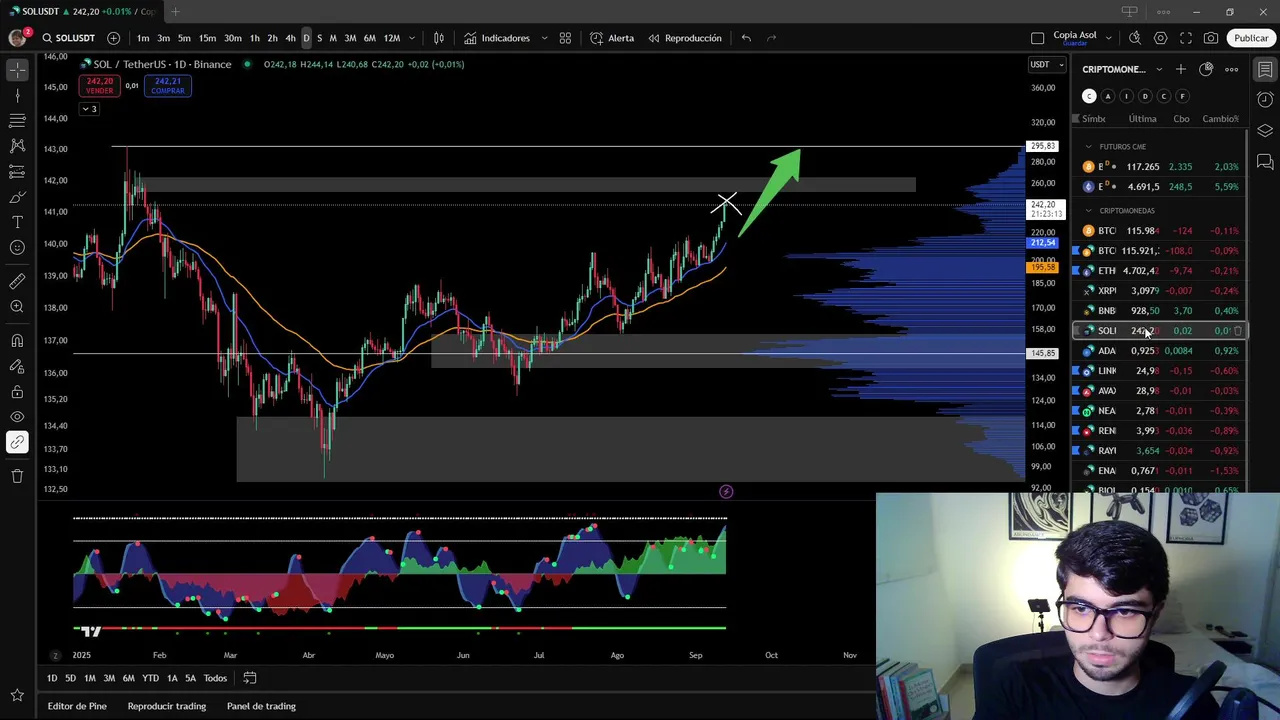Switch to the 15m timeframe

207,38
